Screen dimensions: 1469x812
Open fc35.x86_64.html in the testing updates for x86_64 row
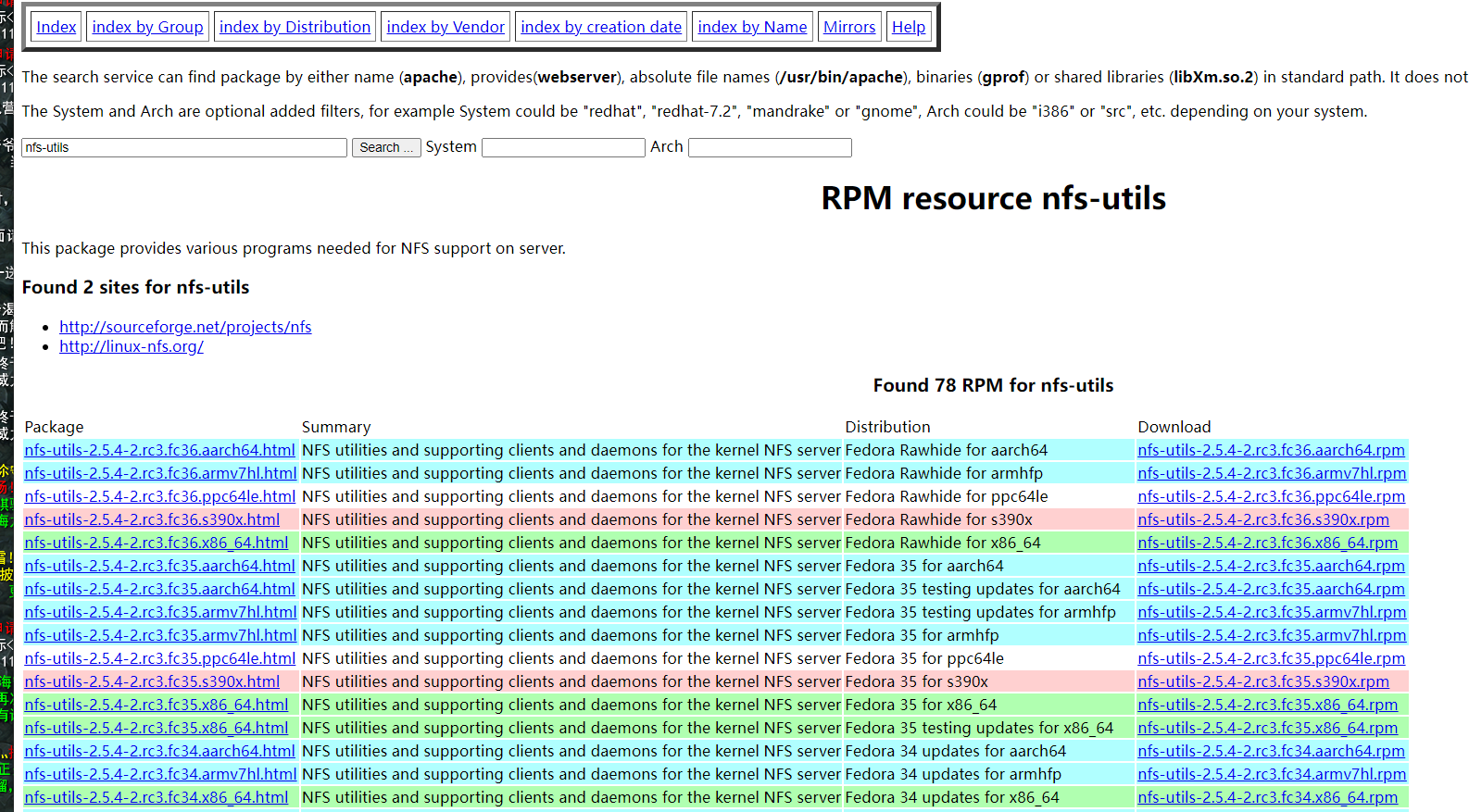157,728
